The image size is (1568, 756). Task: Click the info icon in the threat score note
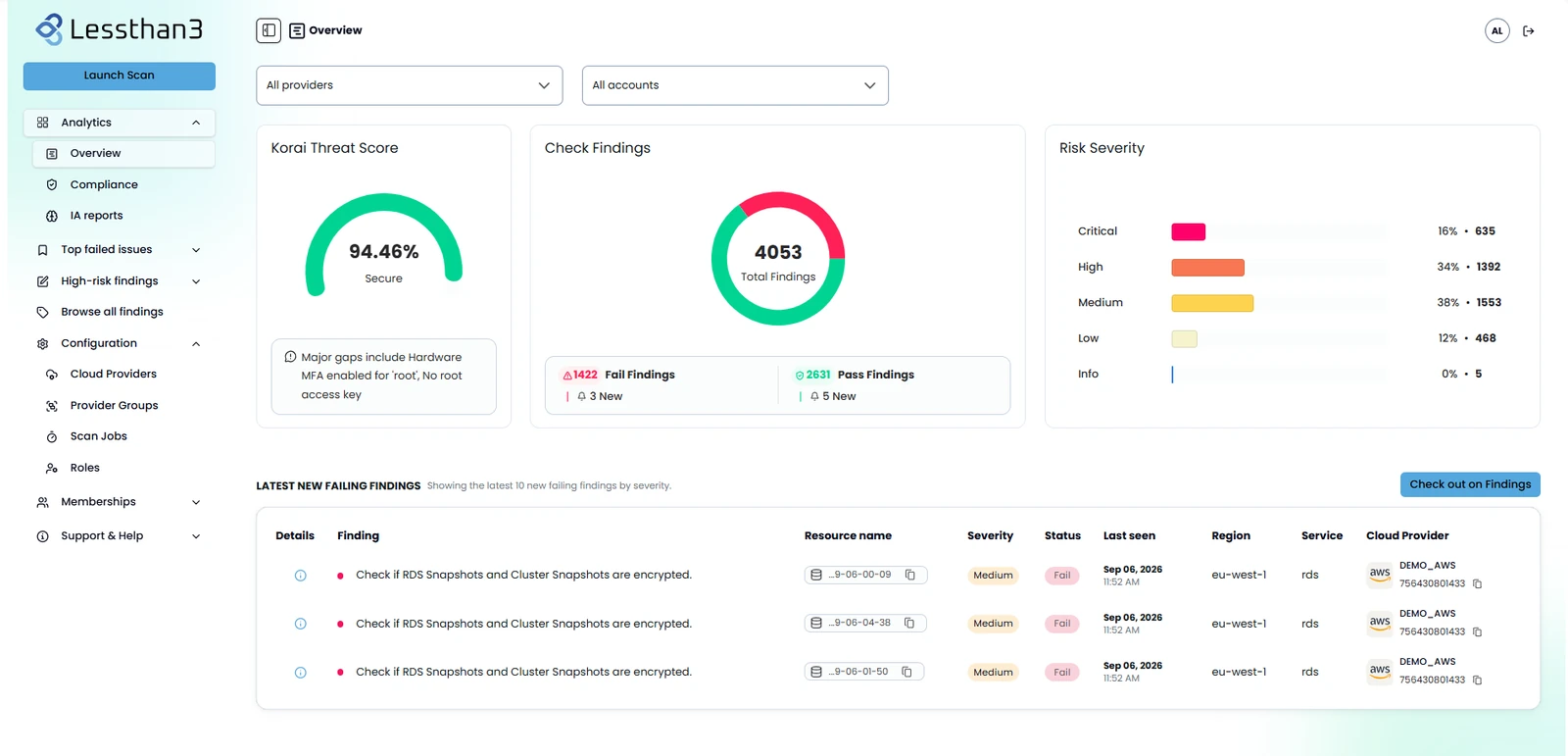click(290, 357)
